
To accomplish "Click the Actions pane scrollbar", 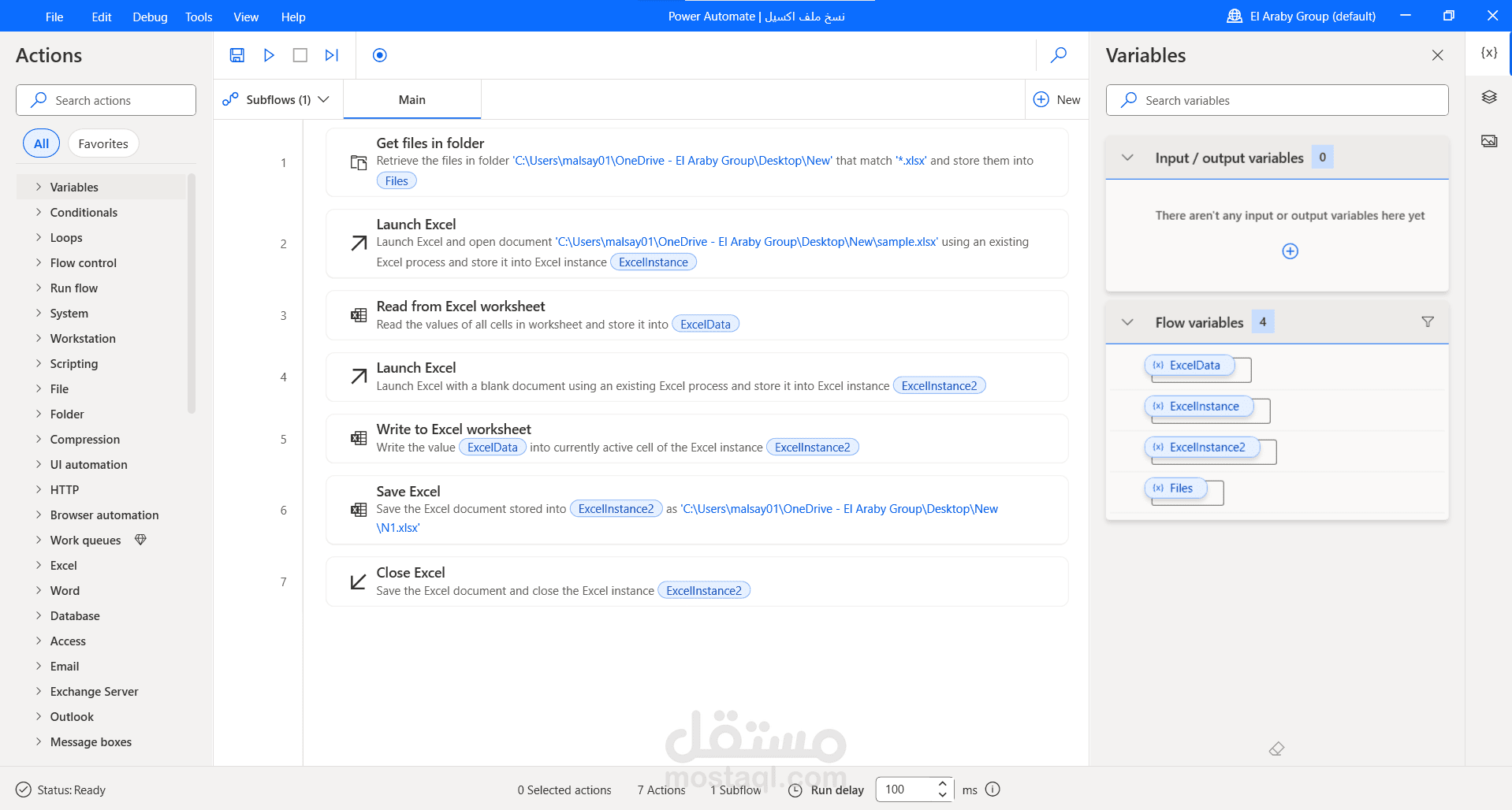I will (192, 293).
